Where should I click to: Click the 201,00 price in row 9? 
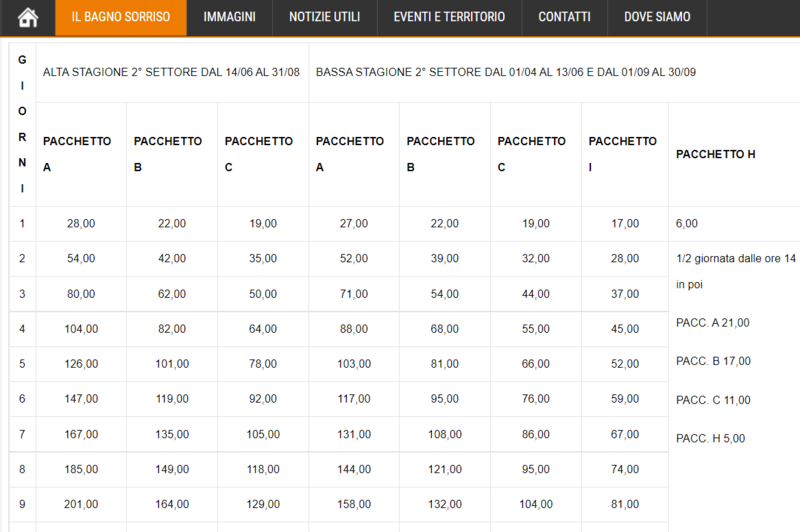(x=81, y=504)
